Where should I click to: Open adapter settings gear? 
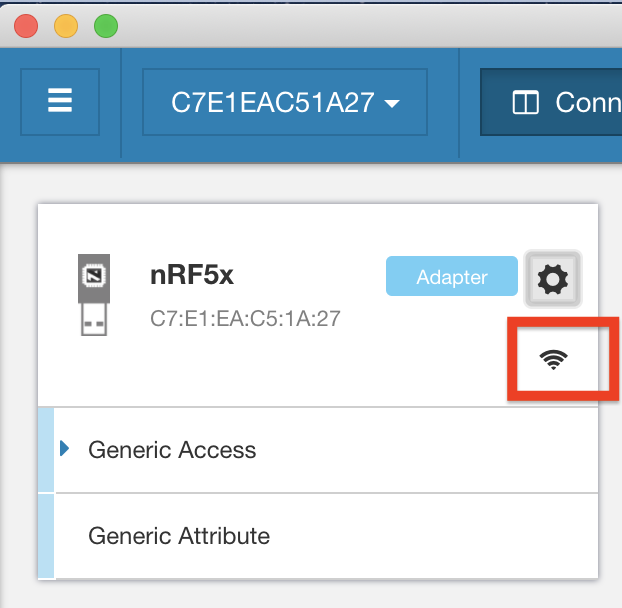[x=553, y=279]
